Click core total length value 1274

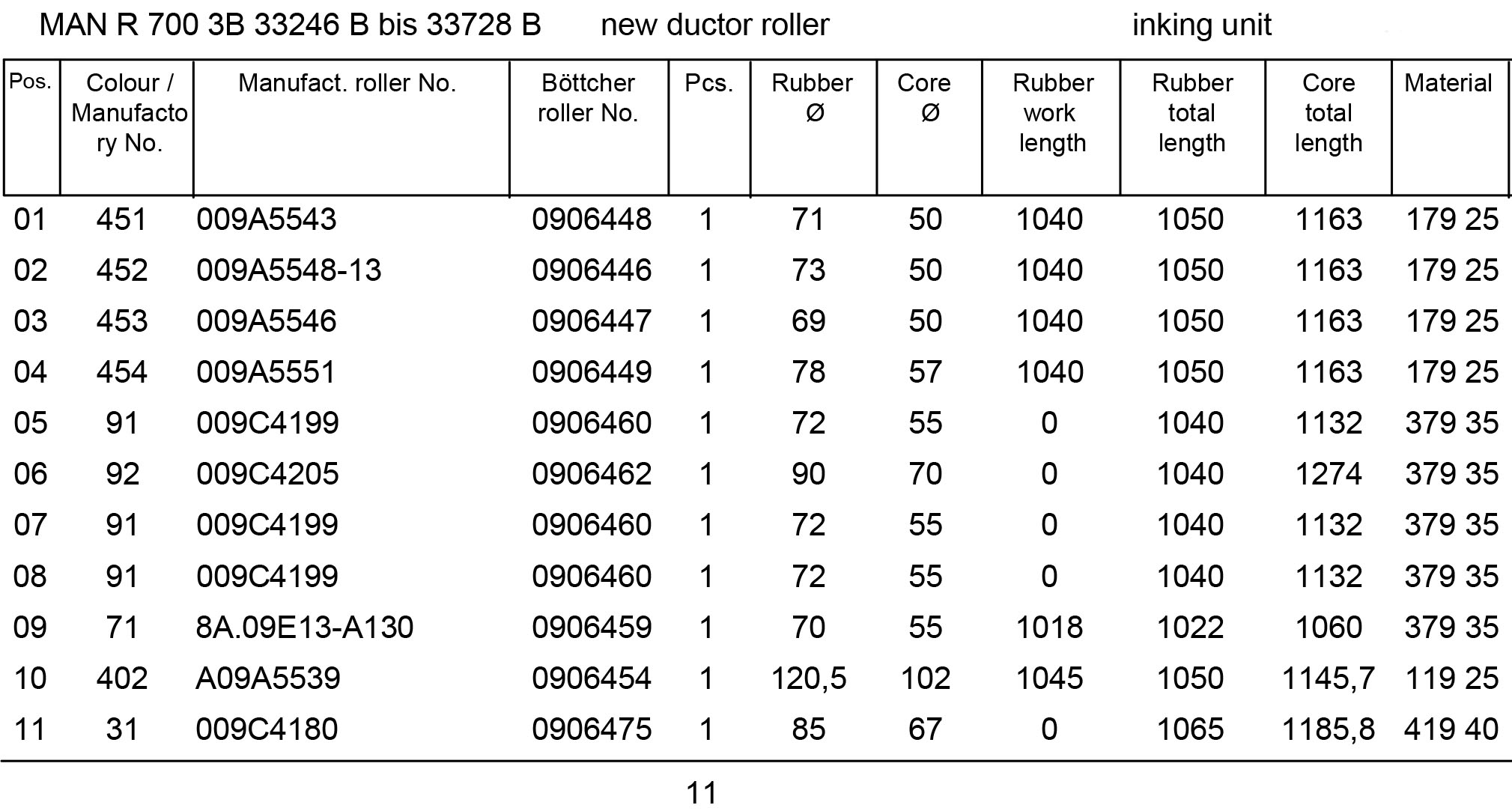[x=1328, y=474]
